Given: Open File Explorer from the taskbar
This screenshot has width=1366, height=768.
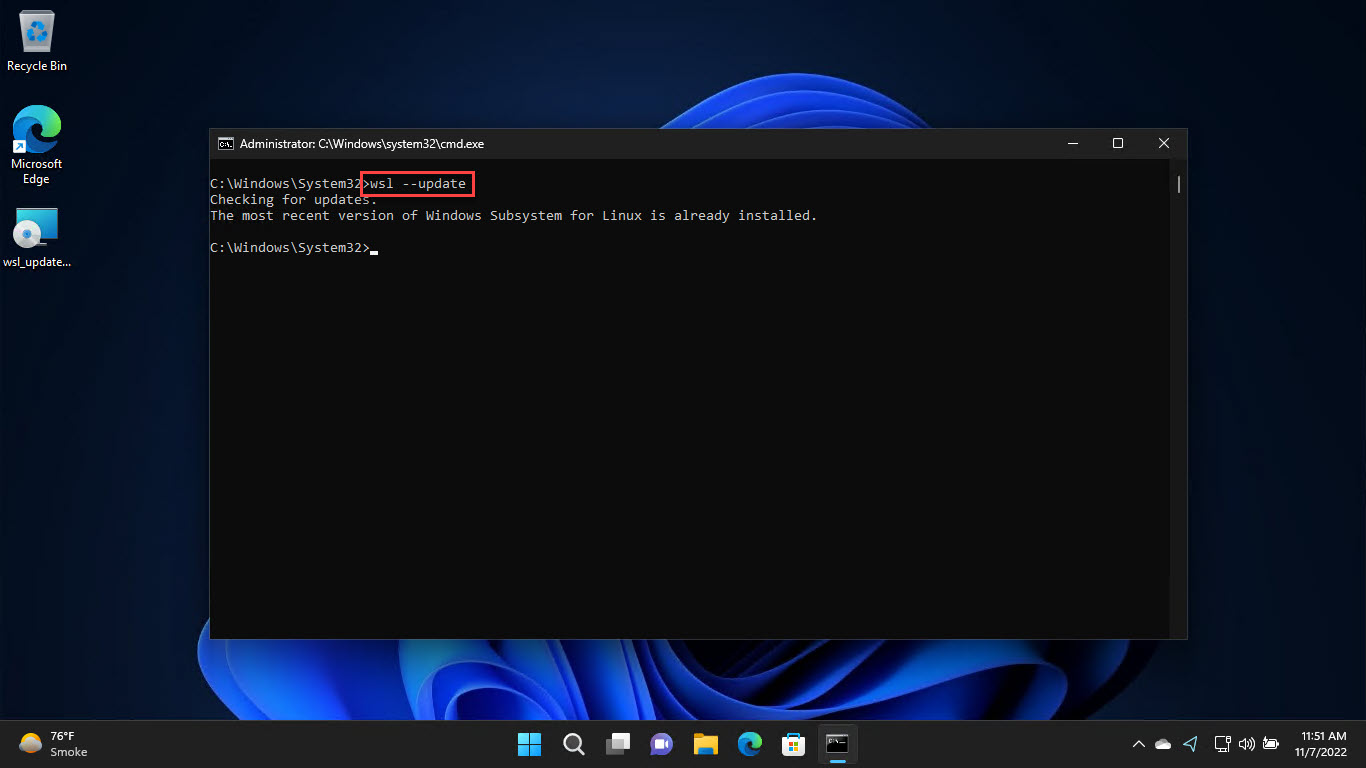Looking at the screenshot, I should tap(705, 744).
